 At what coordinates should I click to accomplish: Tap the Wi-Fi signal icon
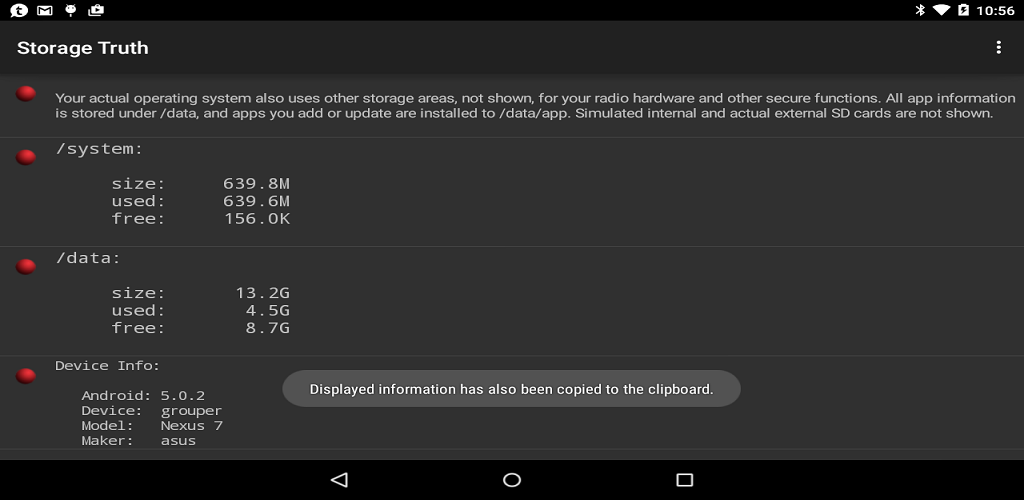pos(941,10)
